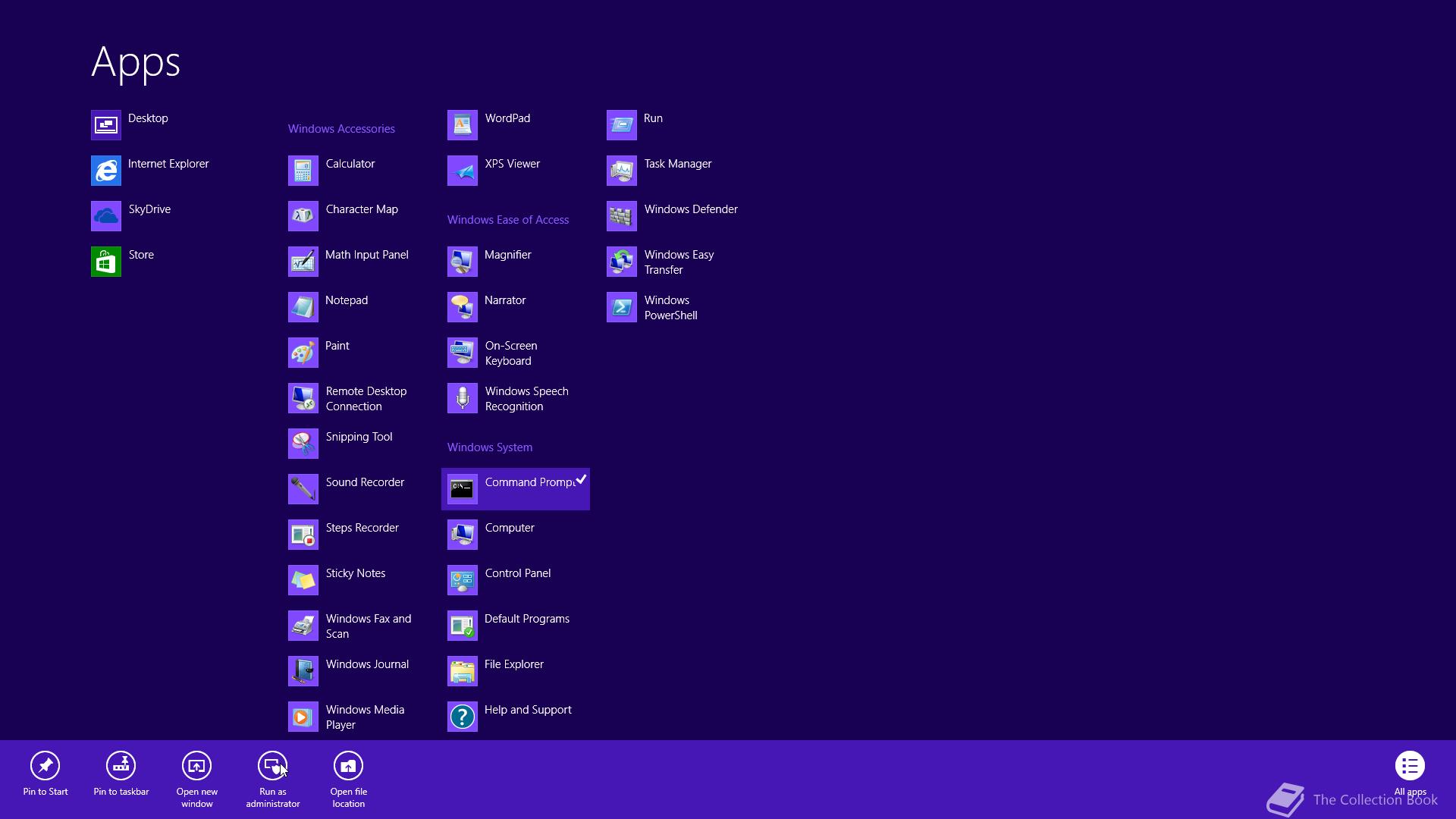
Task: Launch WordPad icon
Action: pyautogui.click(x=463, y=125)
